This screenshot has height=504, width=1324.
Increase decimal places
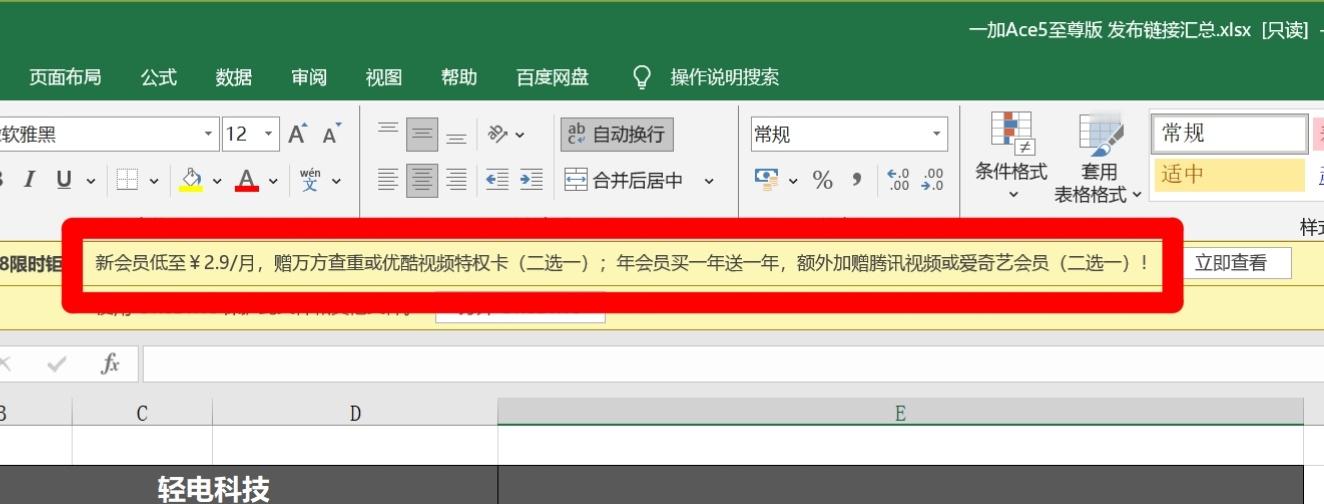click(898, 180)
